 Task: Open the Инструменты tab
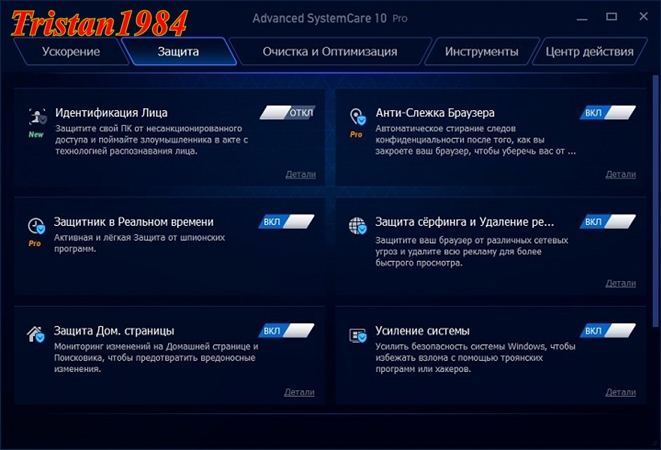click(x=481, y=52)
